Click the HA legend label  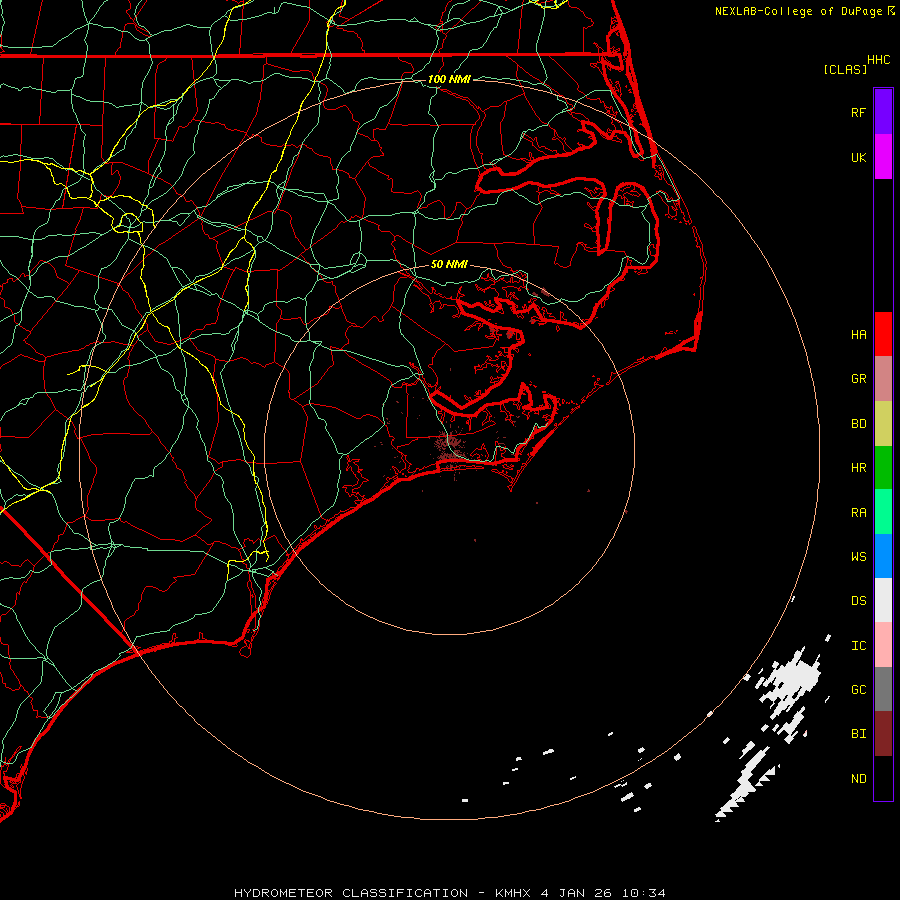[x=858, y=334]
